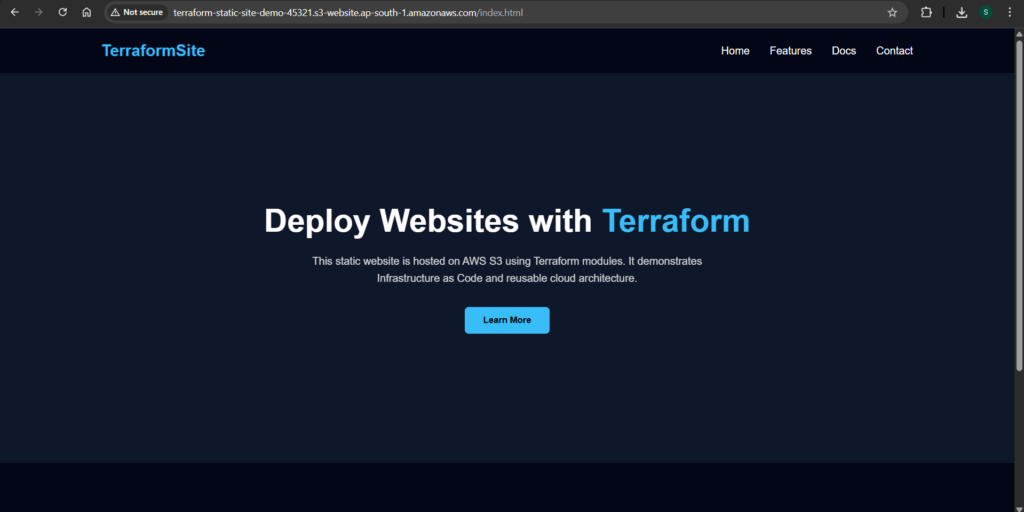
Task: Click the browser forward arrow
Action: point(38,13)
